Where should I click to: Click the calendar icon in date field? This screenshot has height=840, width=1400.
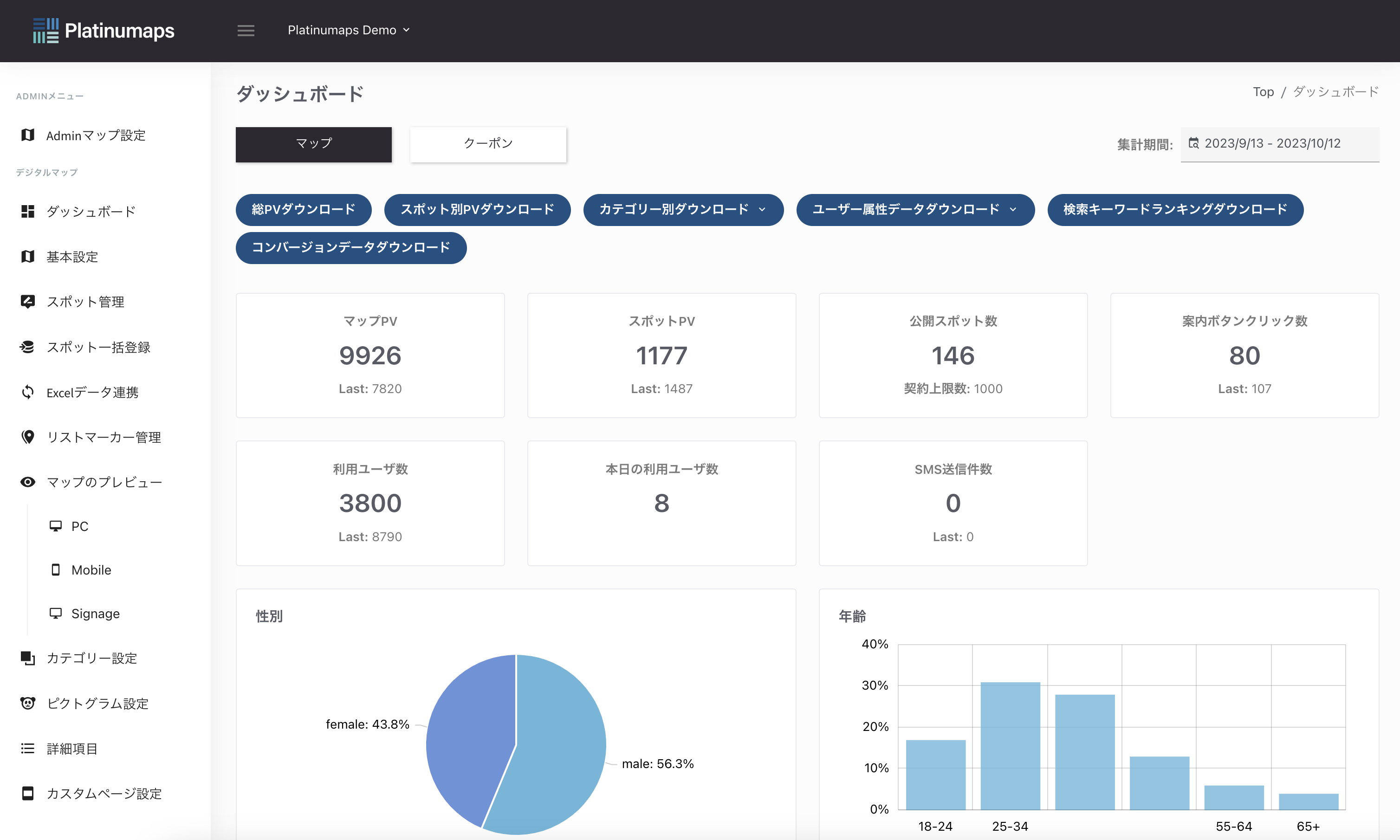click(1193, 143)
